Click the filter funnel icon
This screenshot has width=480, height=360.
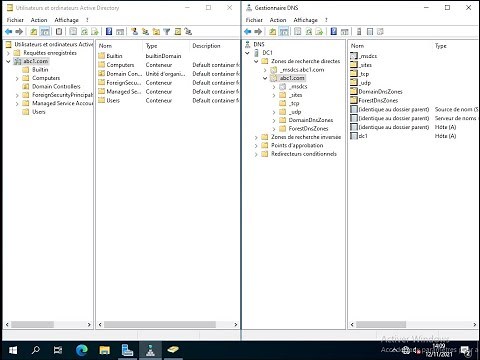(x=167, y=32)
